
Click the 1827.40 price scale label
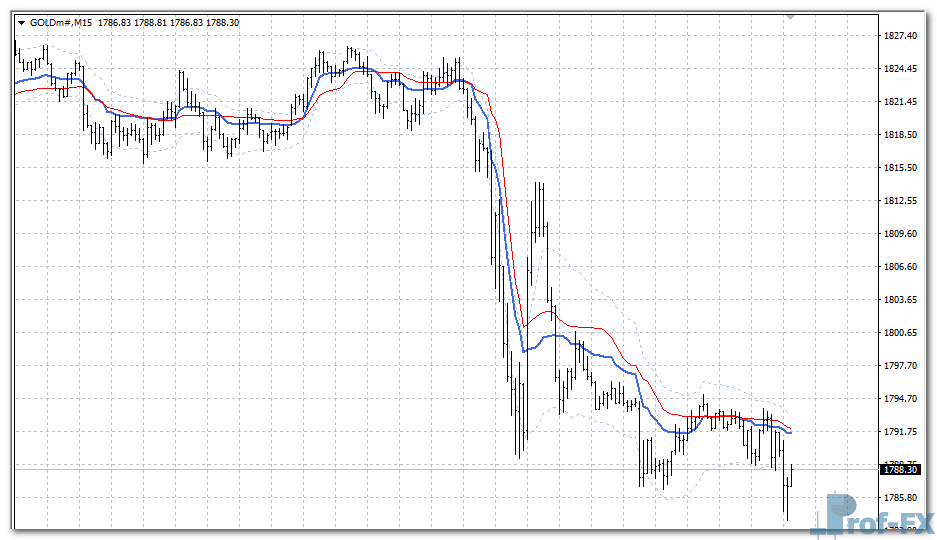[x=900, y=36]
